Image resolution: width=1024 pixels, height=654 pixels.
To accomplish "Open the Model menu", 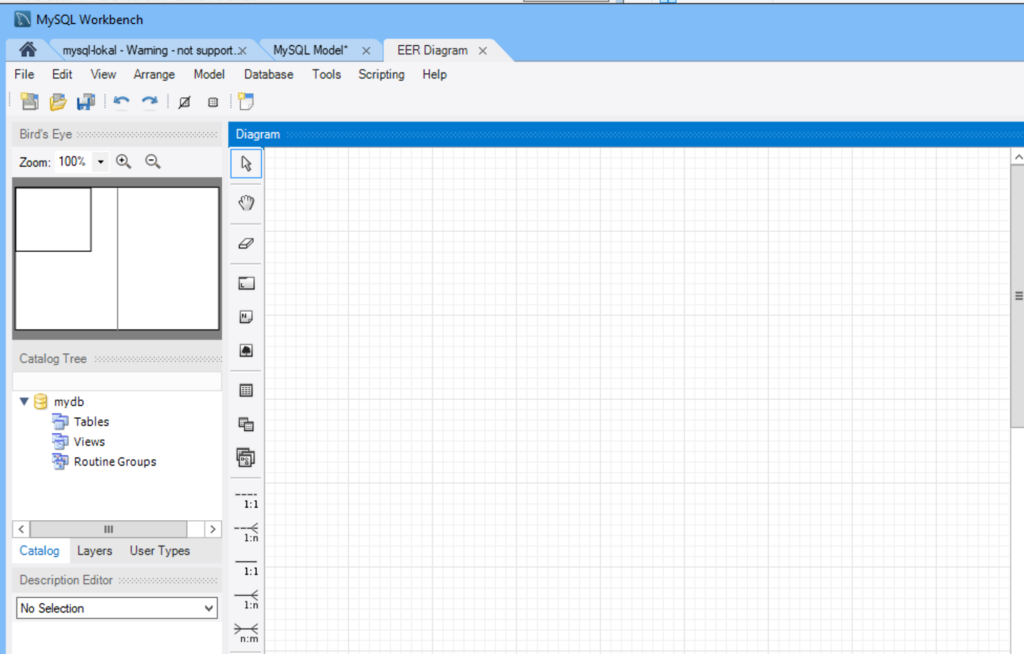I will click(x=209, y=74).
